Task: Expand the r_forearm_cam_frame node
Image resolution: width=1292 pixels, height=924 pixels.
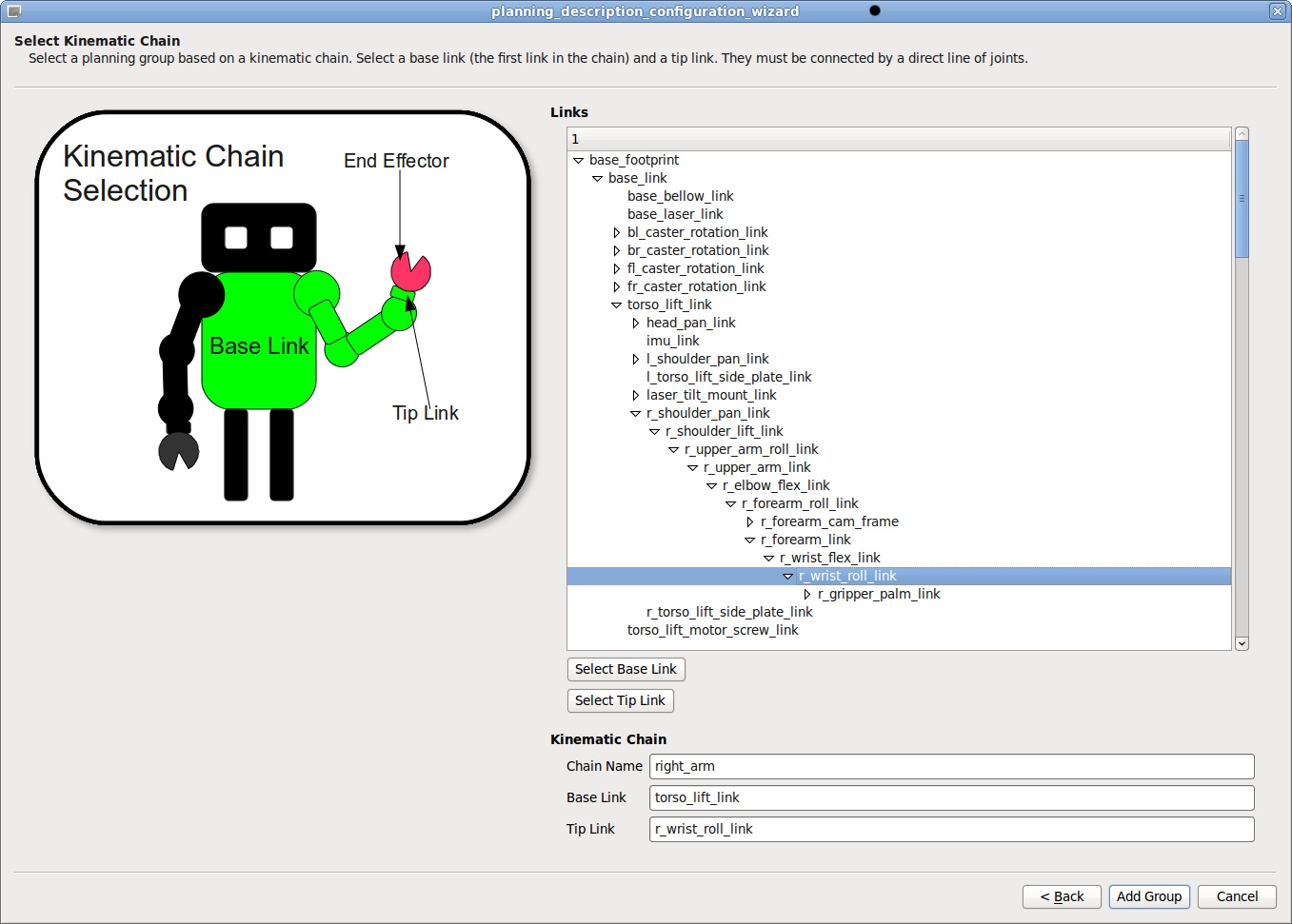Action: pos(750,522)
